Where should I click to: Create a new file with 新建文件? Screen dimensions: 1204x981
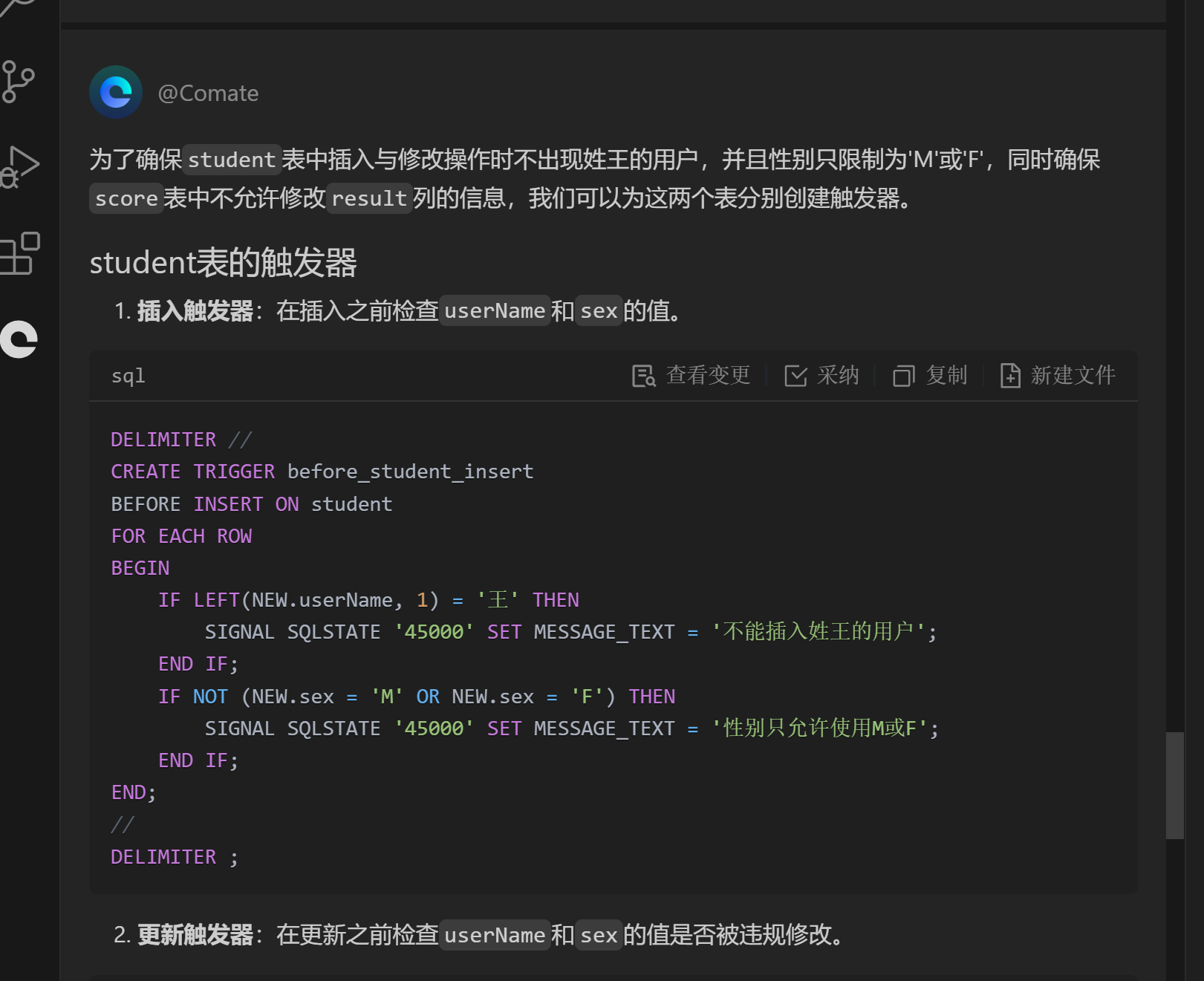click(1058, 376)
